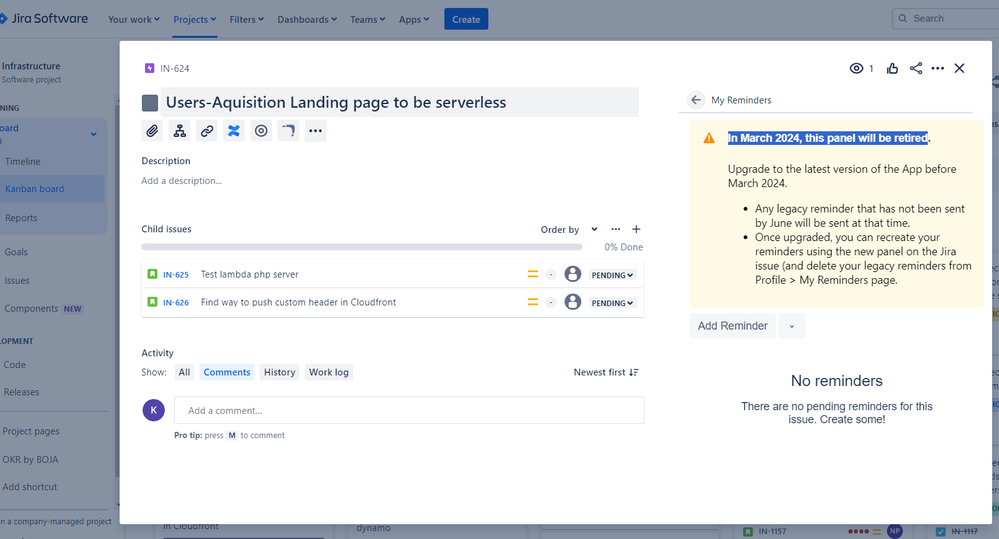Open the PENDING status dropdown on IN-625
The height and width of the screenshot is (539, 999).
point(612,275)
